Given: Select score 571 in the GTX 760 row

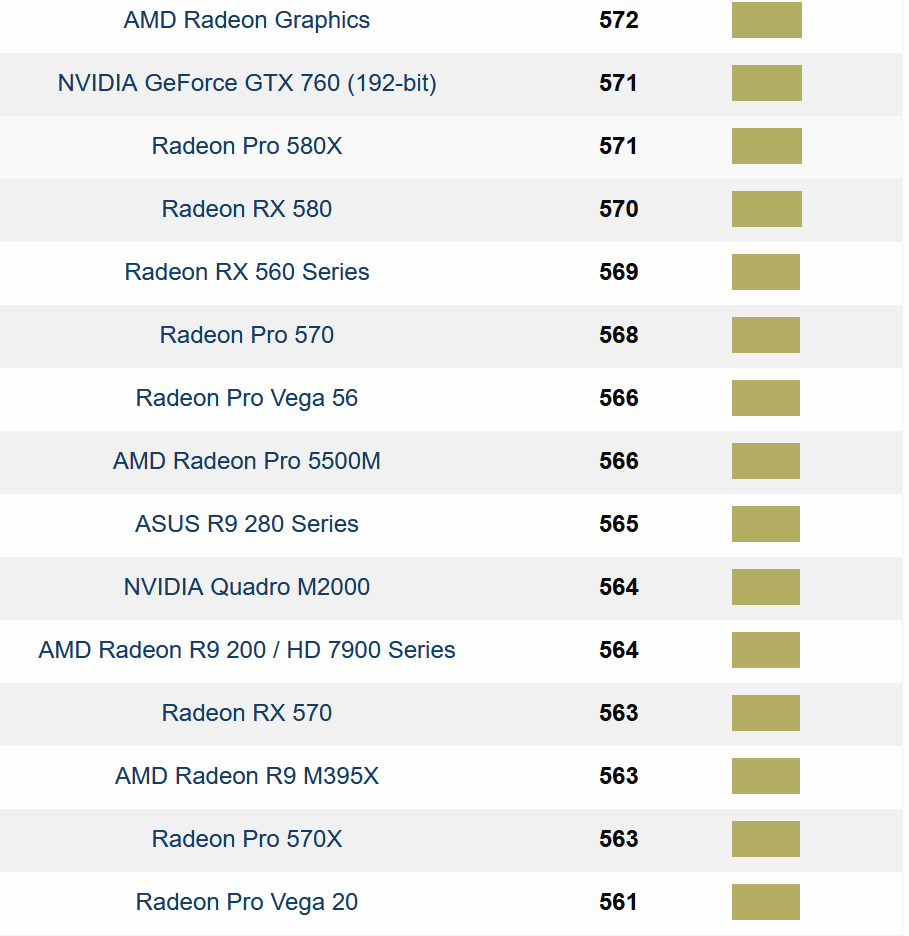Looking at the screenshot, I should 619,83.
